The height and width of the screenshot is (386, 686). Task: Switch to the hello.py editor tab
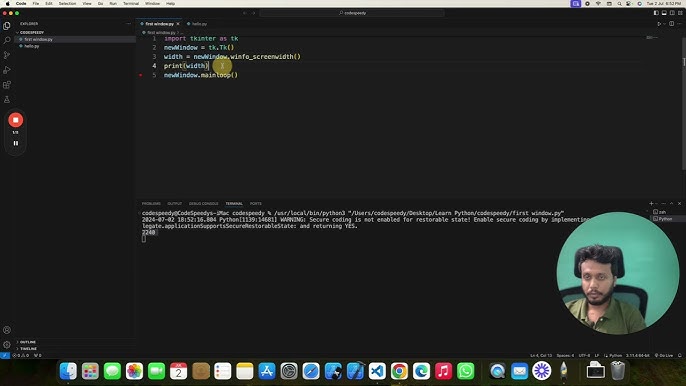(197, 24)
